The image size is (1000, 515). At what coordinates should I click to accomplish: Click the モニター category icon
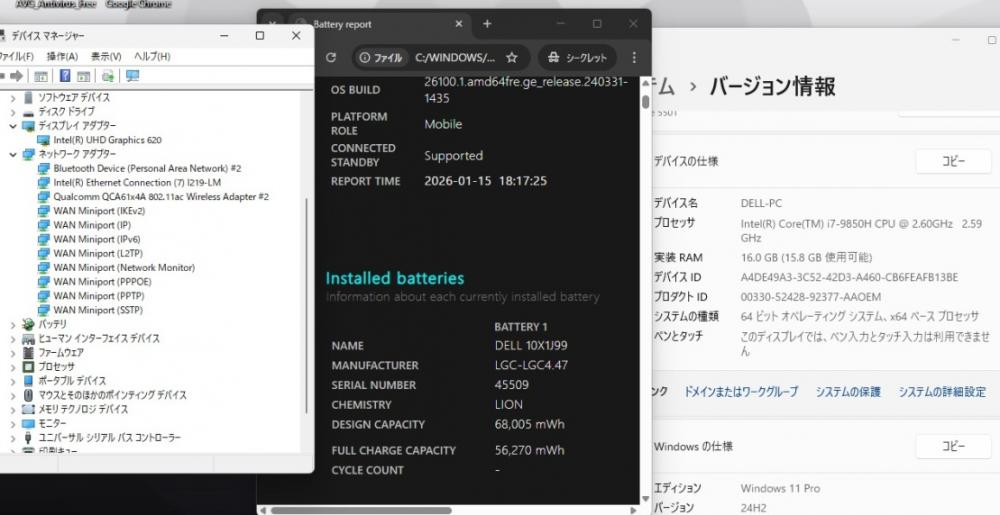(28, 423)
